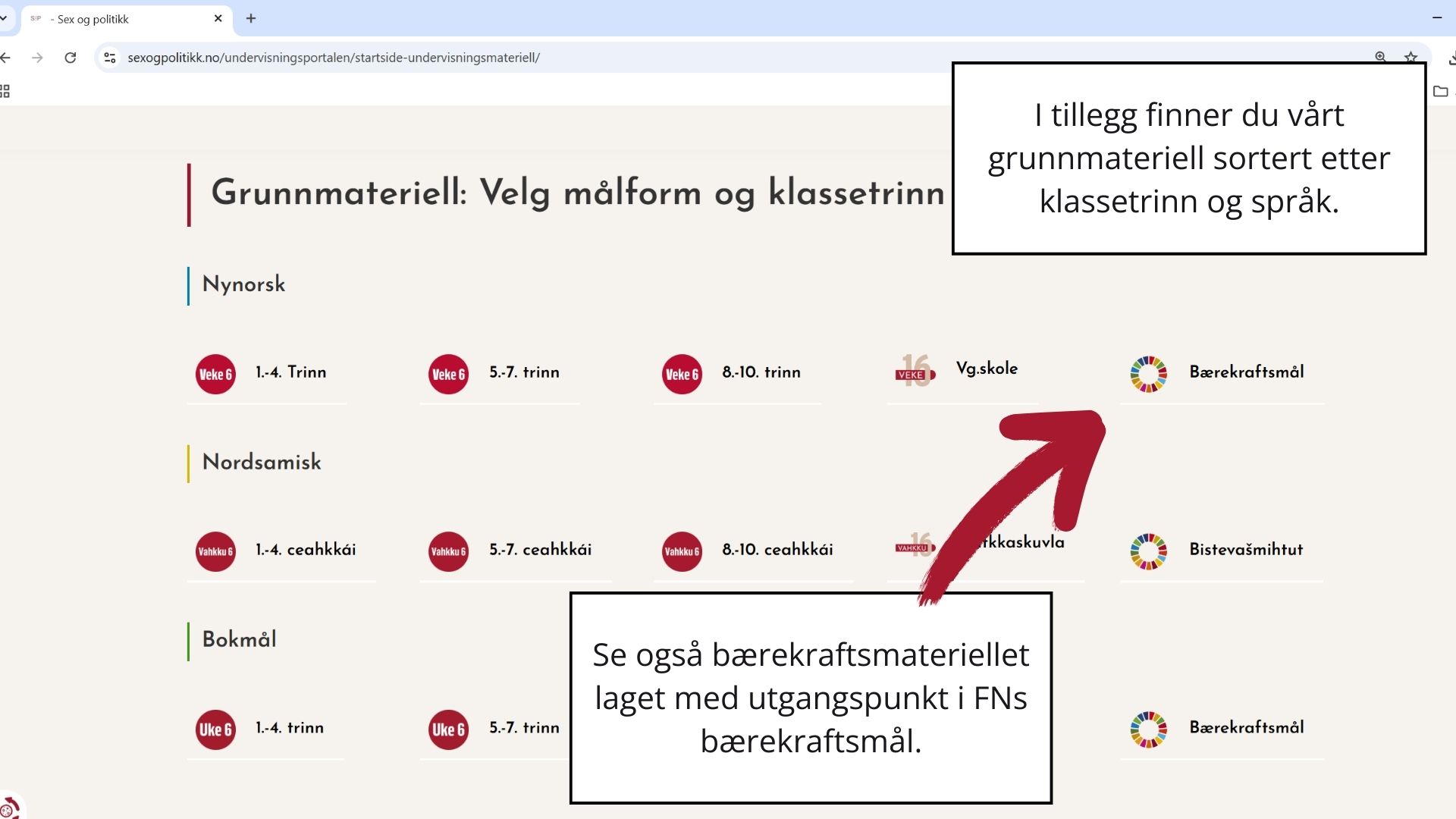
Task: Open the cookie settings badge icon
Action: (9, 808)
